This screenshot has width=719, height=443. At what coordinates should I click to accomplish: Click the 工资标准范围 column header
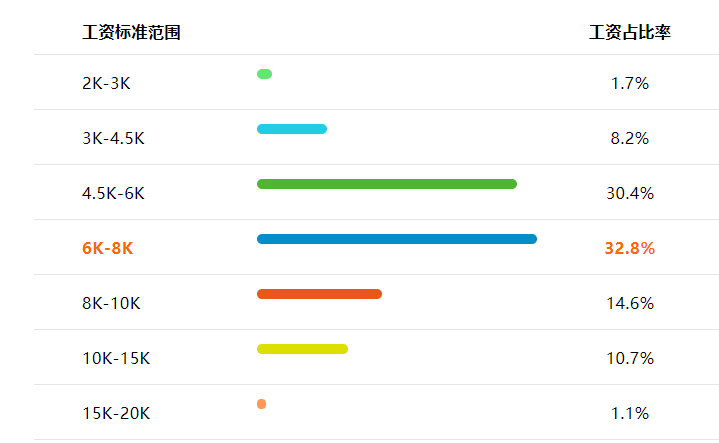point(131,33)
